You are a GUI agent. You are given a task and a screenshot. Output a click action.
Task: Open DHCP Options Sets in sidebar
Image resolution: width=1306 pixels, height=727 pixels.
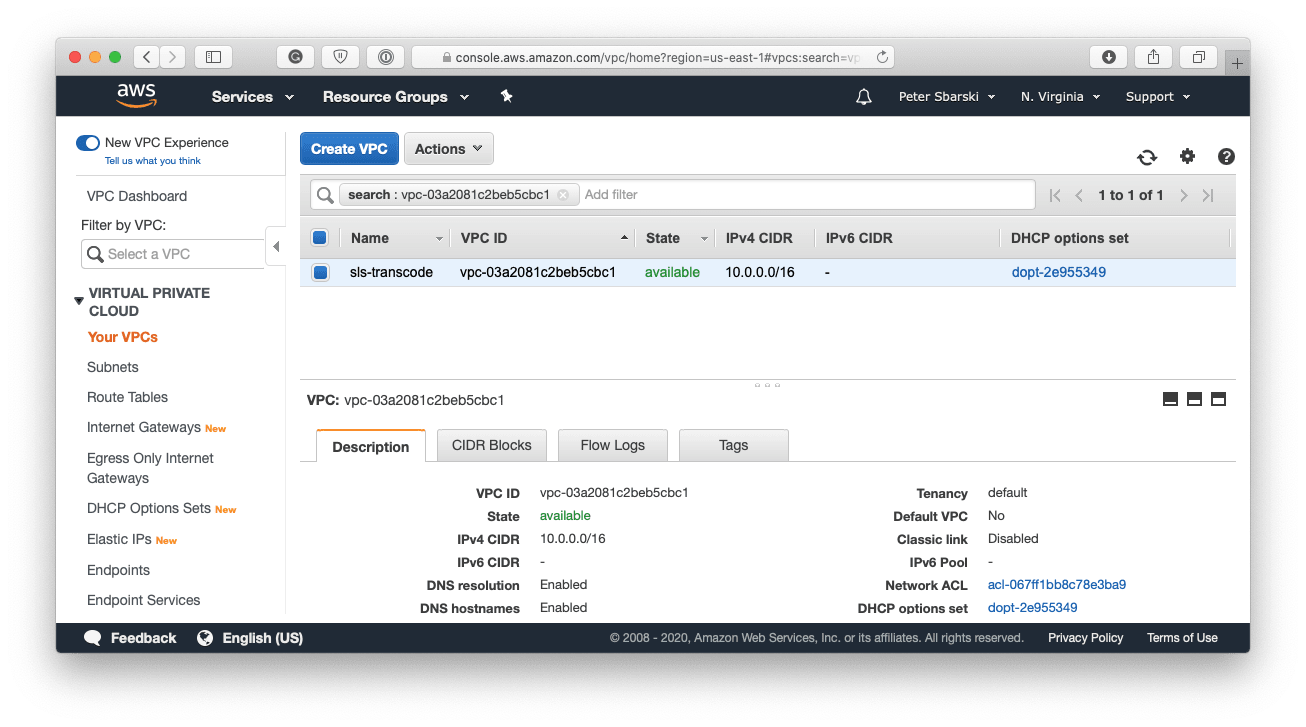coord(149,508)
